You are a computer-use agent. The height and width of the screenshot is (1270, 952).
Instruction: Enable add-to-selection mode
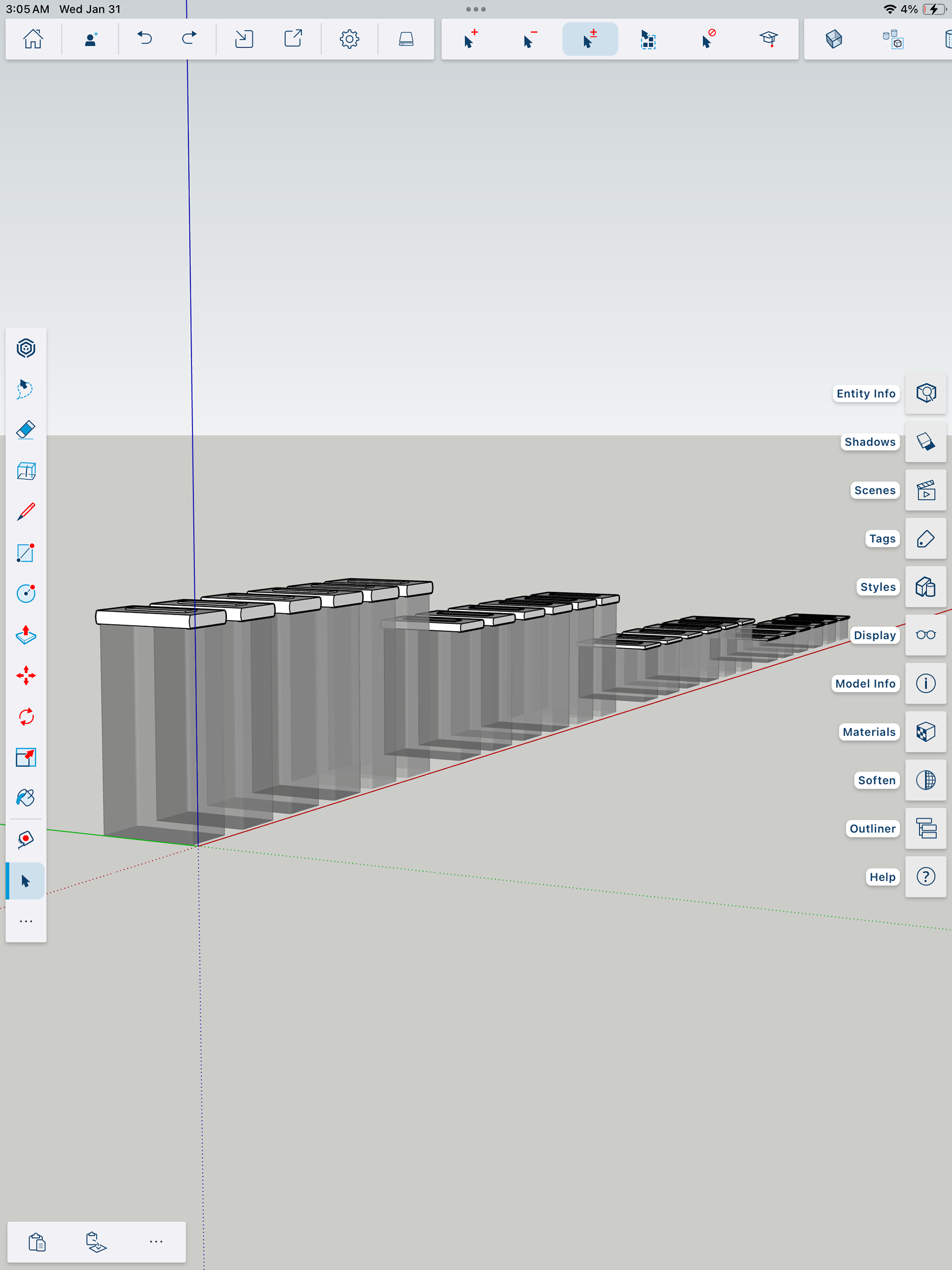[470, 39]
